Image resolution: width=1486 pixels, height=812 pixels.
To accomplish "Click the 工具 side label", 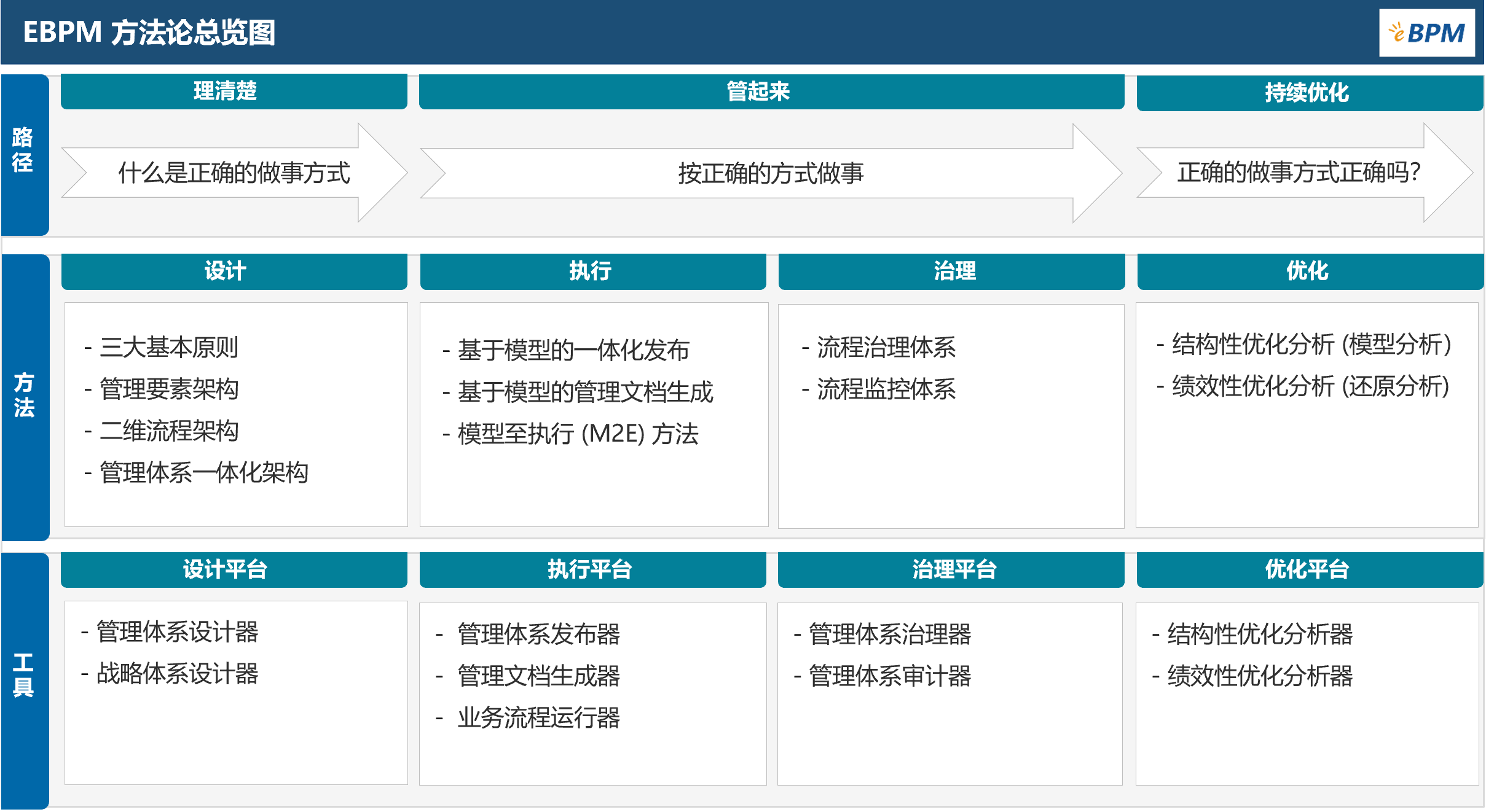I will point(24,674).
